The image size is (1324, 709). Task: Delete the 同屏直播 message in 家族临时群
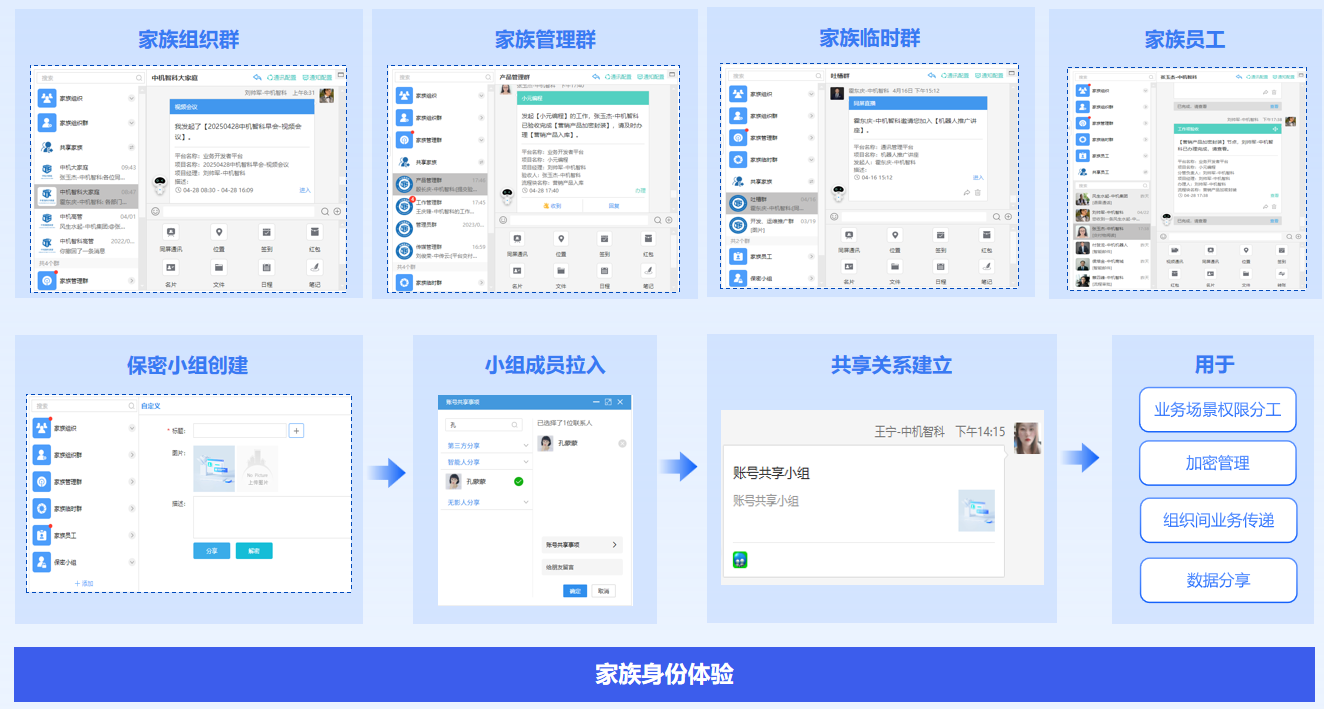tap(978, 192)
